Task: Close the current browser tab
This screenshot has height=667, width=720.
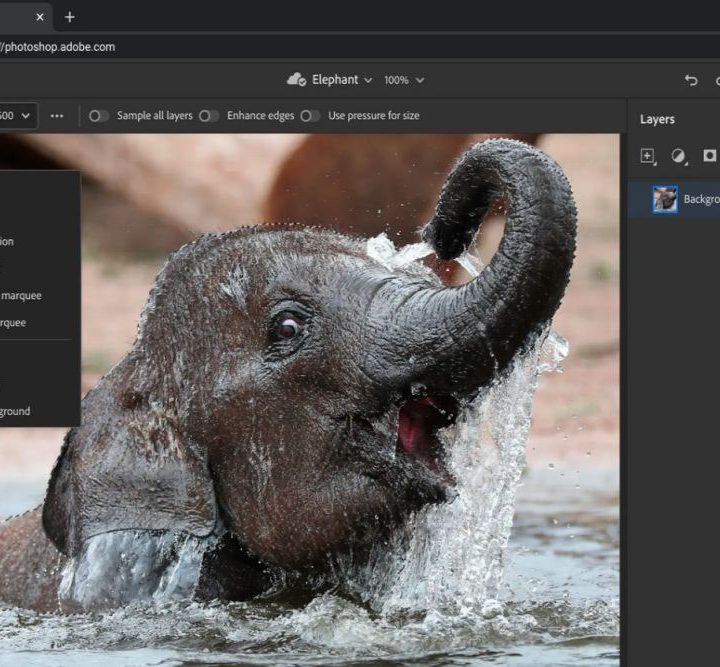Action: tap(40, 17)
